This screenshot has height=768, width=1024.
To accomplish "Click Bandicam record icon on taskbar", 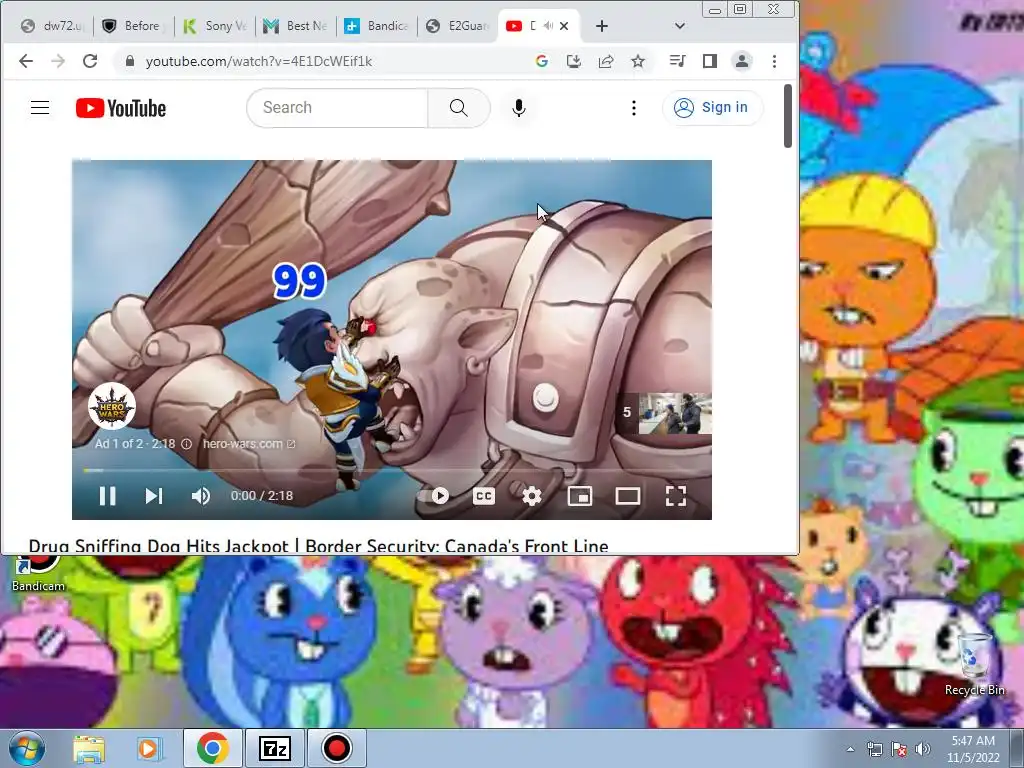I will tap(336, 748).
